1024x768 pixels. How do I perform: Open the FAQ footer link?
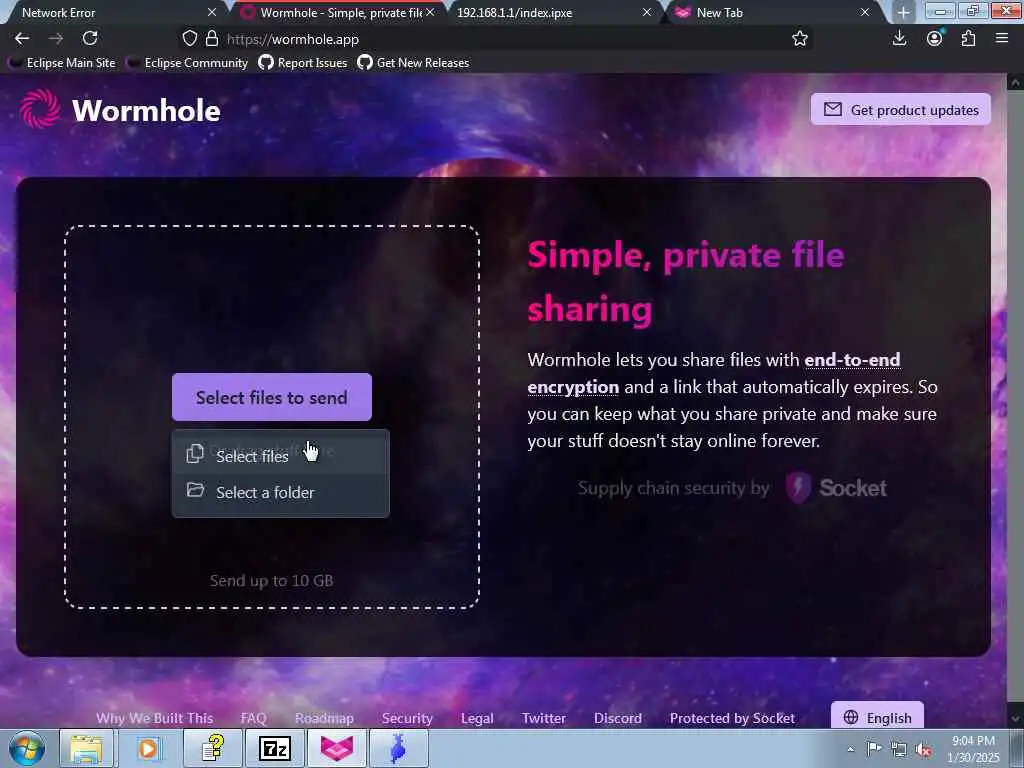(x=253, y=718)
